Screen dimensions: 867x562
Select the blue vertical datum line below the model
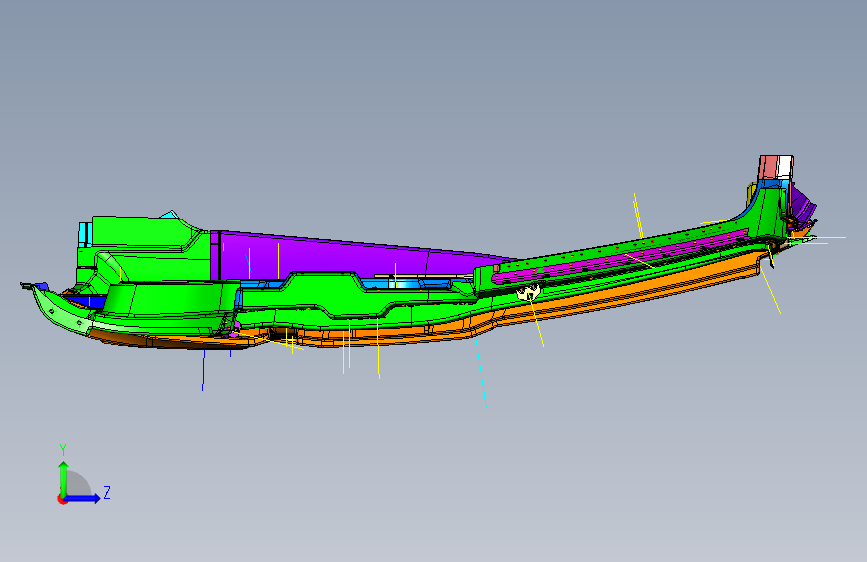(203, 370)
